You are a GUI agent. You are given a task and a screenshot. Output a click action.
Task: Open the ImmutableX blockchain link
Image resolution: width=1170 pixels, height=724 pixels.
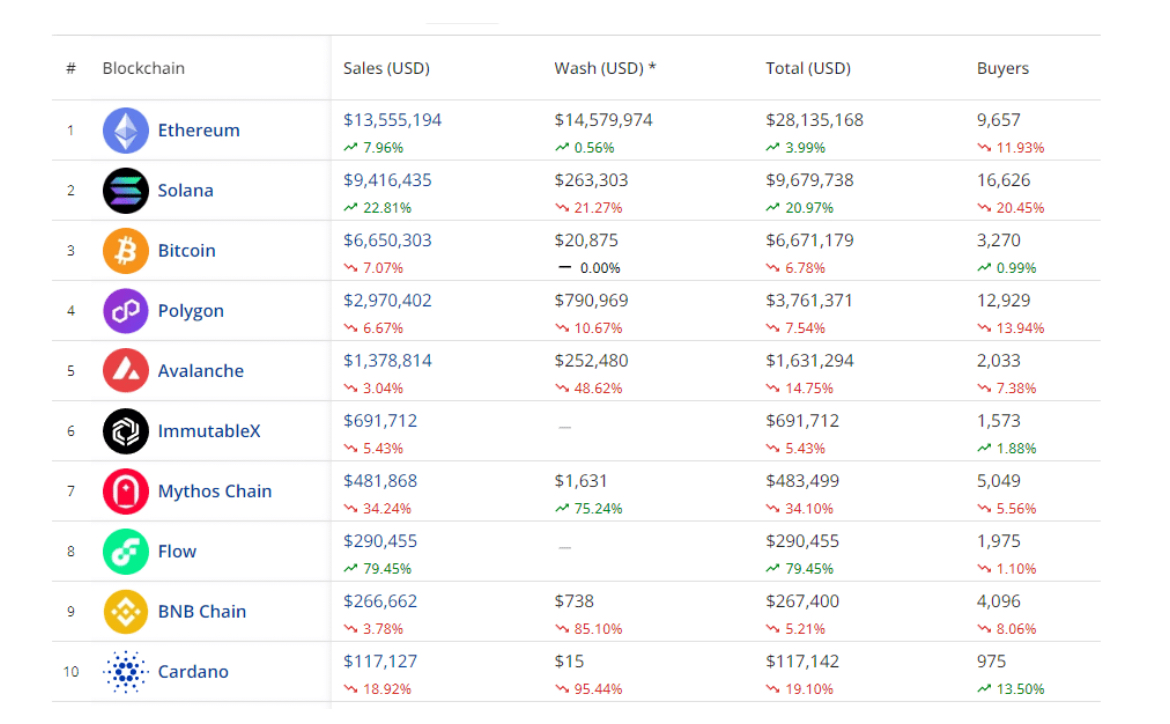coord(209,431)
